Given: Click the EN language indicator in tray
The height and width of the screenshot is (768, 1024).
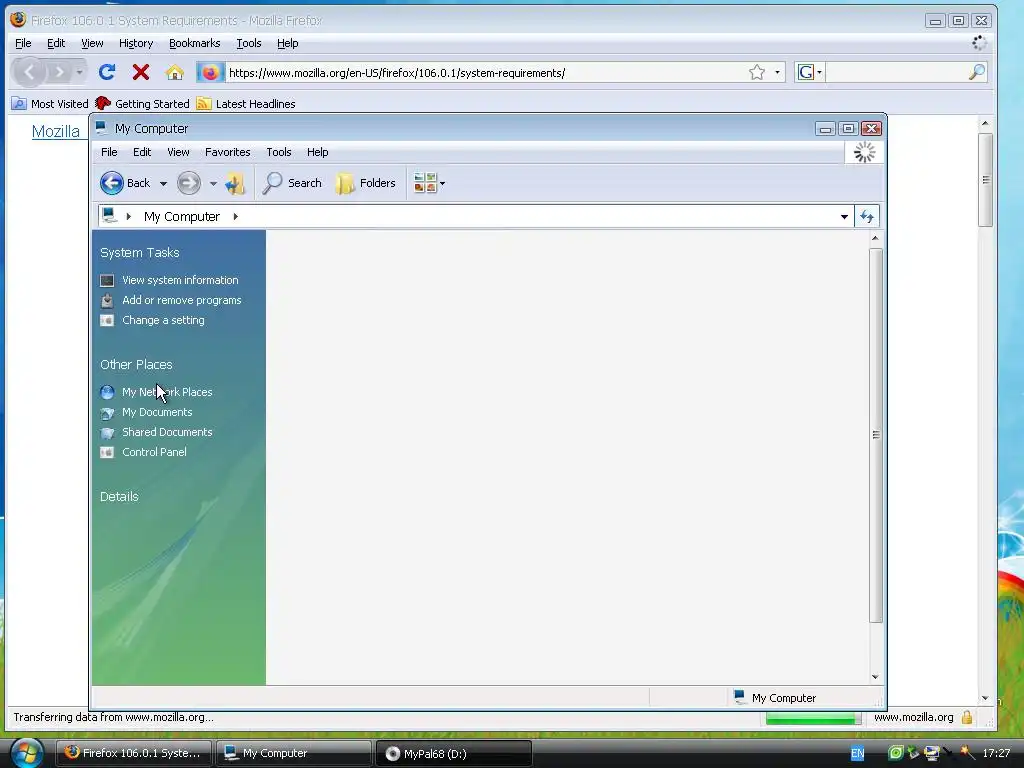Looking at the screenshot, I should pyautogui.click(x=857, y=754).
